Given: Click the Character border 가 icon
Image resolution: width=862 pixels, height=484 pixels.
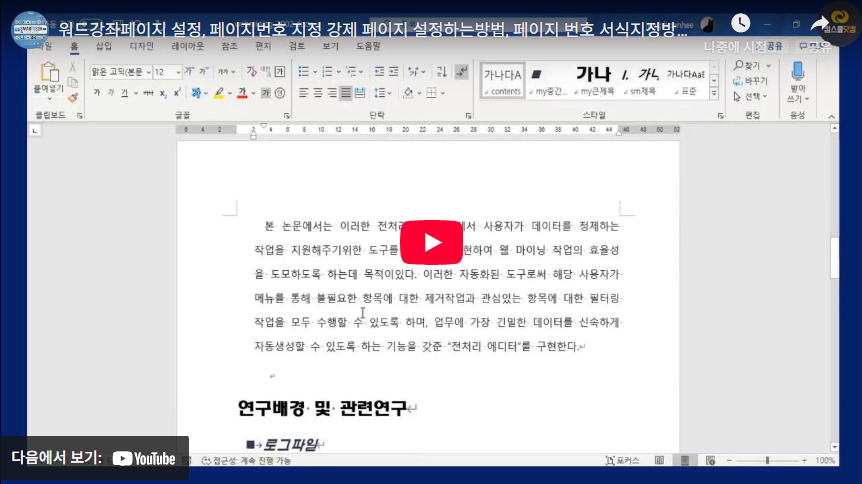Looking at the screenshot, I should (x=280, y=72).
